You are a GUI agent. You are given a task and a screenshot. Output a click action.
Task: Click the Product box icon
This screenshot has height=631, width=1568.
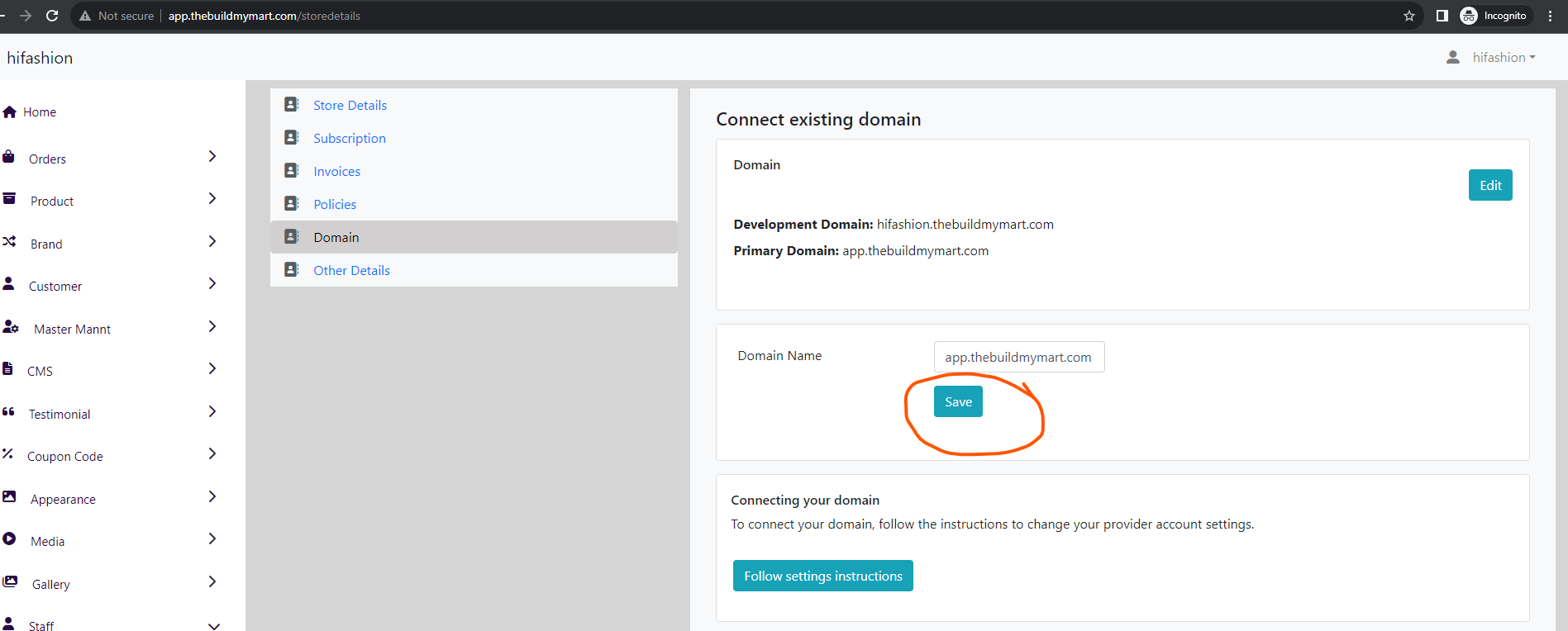[x=9, y=198]
